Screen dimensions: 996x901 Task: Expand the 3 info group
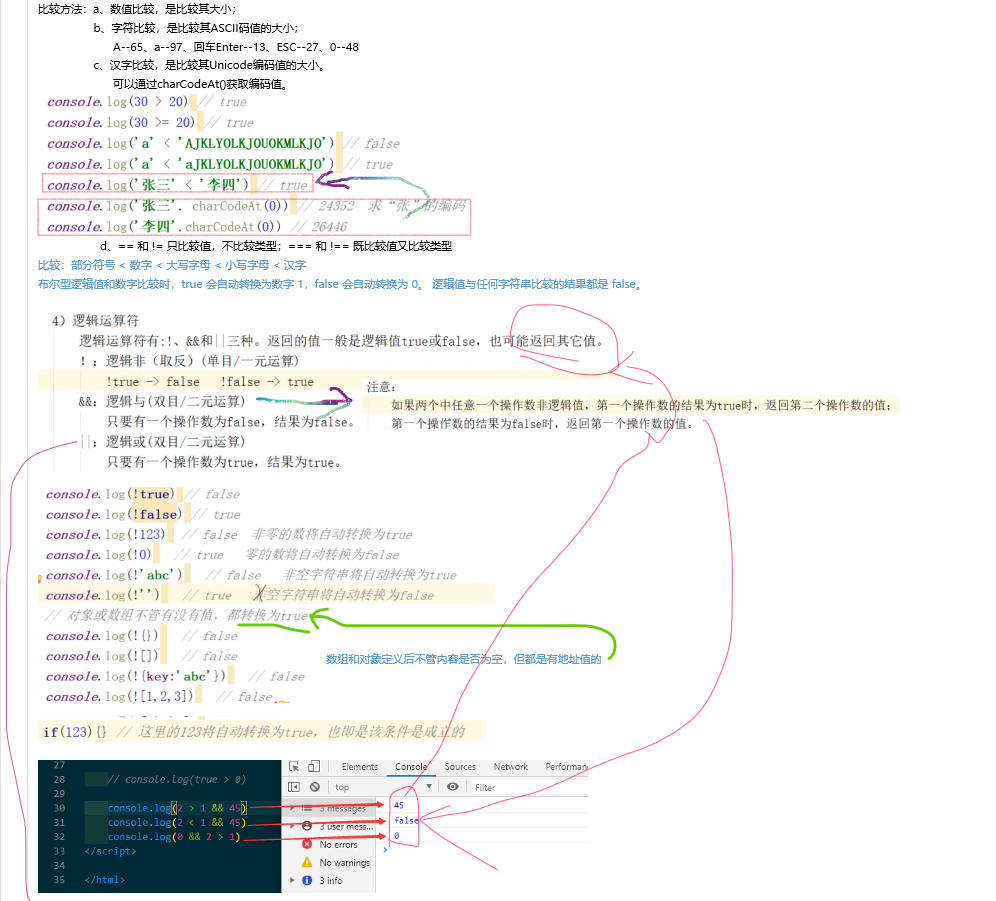click(x=292, y=880)
